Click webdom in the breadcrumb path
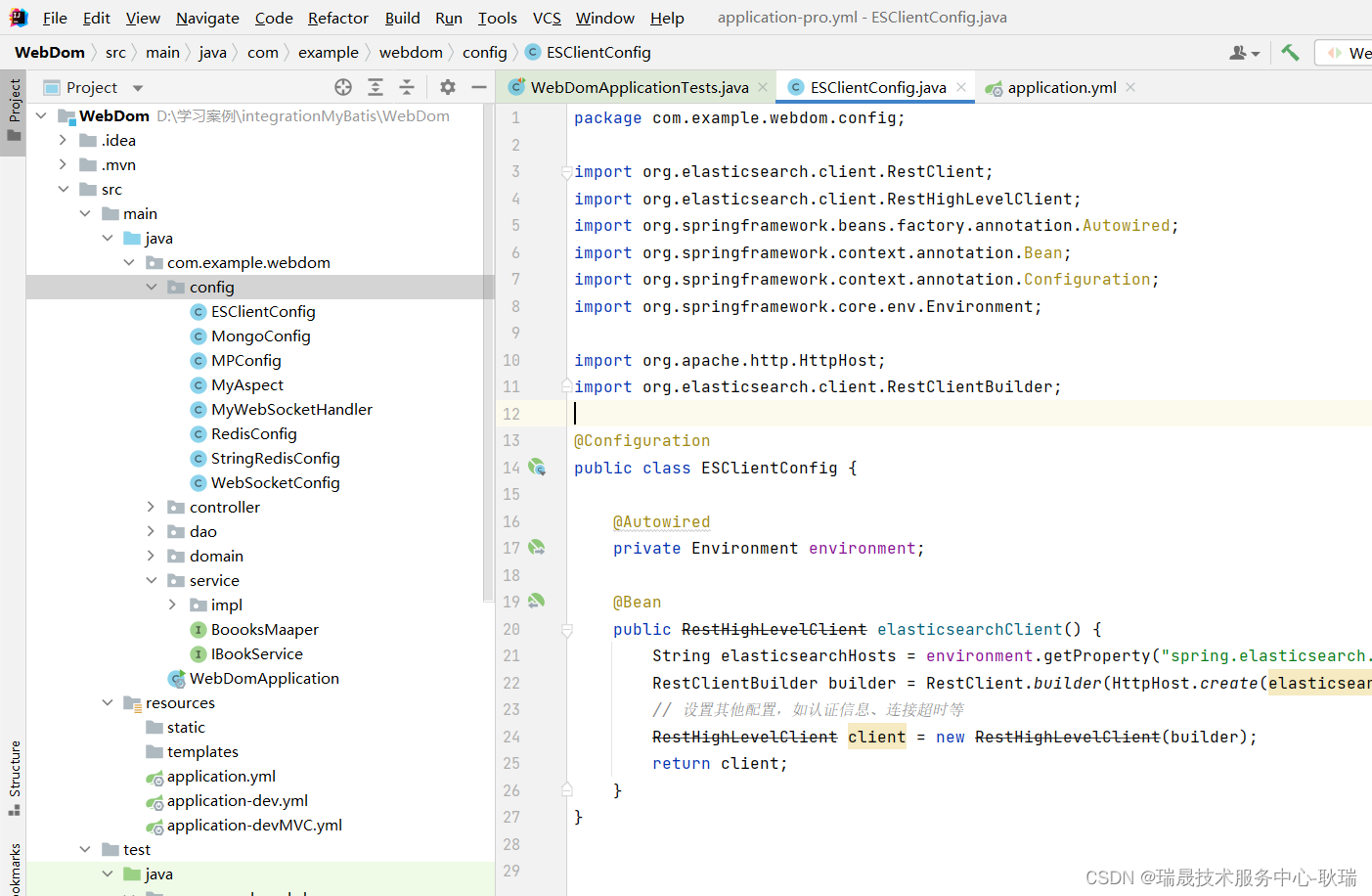This screenshot has width=1372, height=896. tap(411, 53)
